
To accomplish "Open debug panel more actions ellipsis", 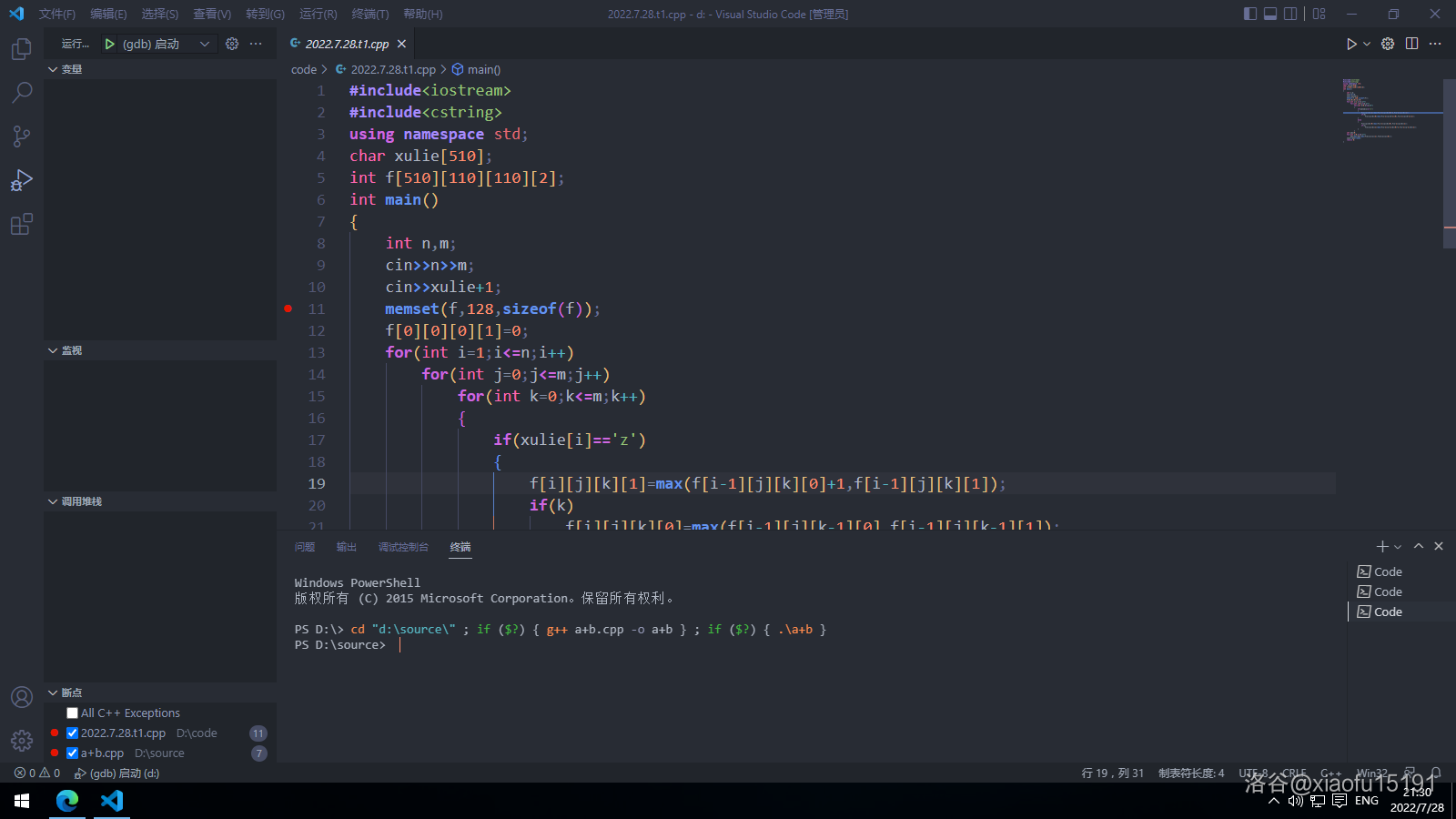I will [x=256, y=44].
